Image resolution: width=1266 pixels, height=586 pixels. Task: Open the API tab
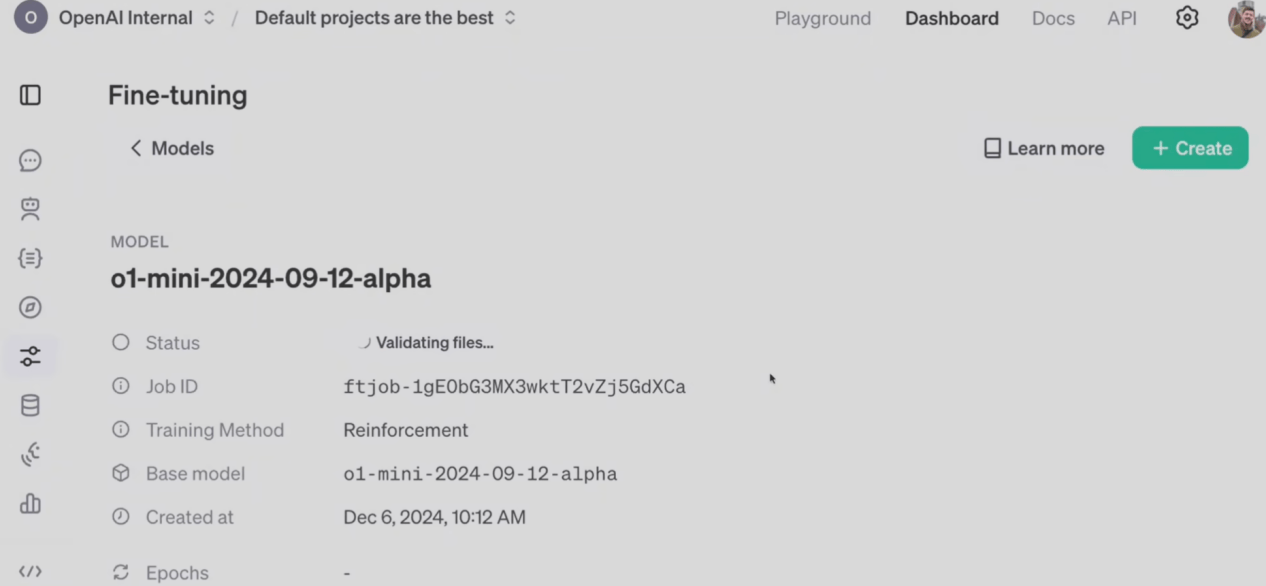point(1122,18)
